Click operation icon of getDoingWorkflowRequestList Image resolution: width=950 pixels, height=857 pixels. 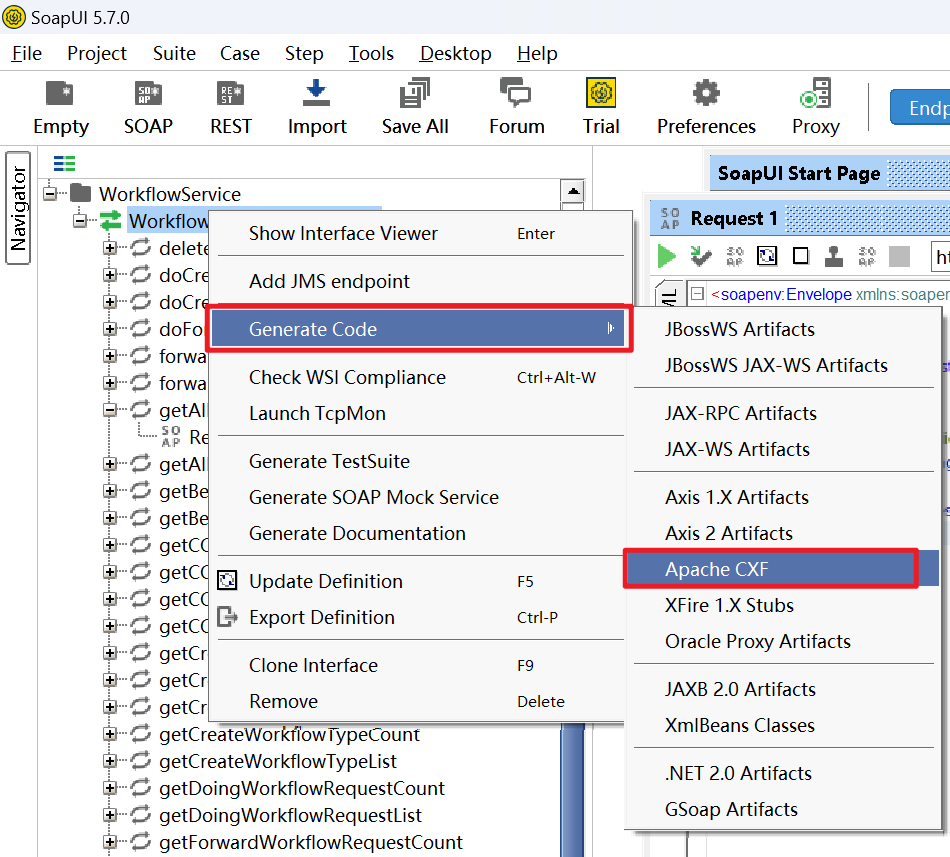point(141,814)
